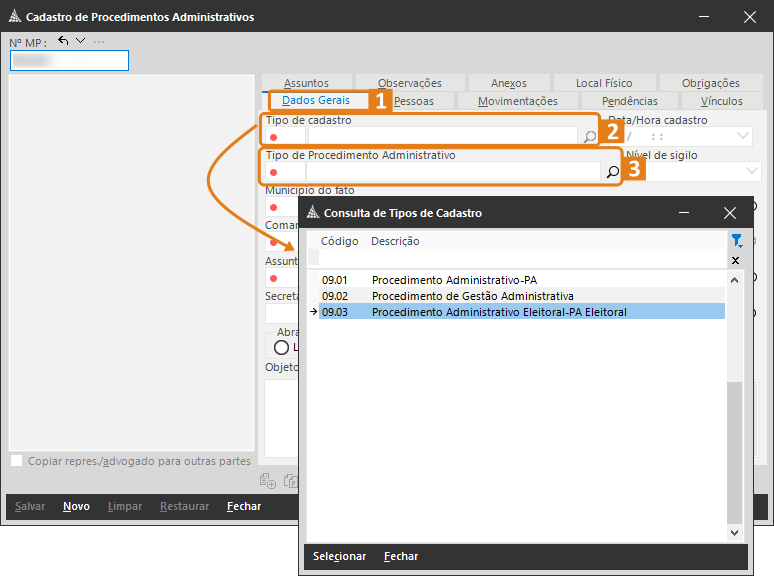Enable Copiar repres./advogado para outras partes
The width and height of the screenshot is (774, 576).
coord(16,461)
